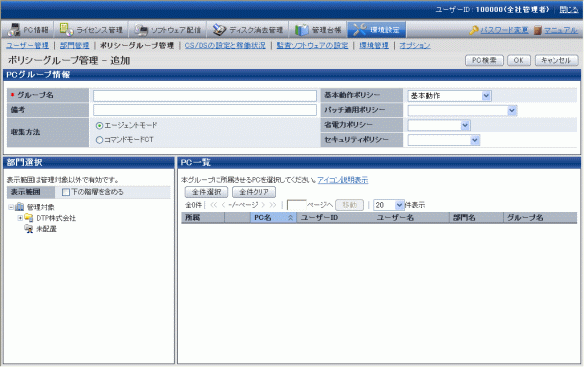Click the OK button
The height and width of the screenshot is (367, 584).
coord(519,60)
